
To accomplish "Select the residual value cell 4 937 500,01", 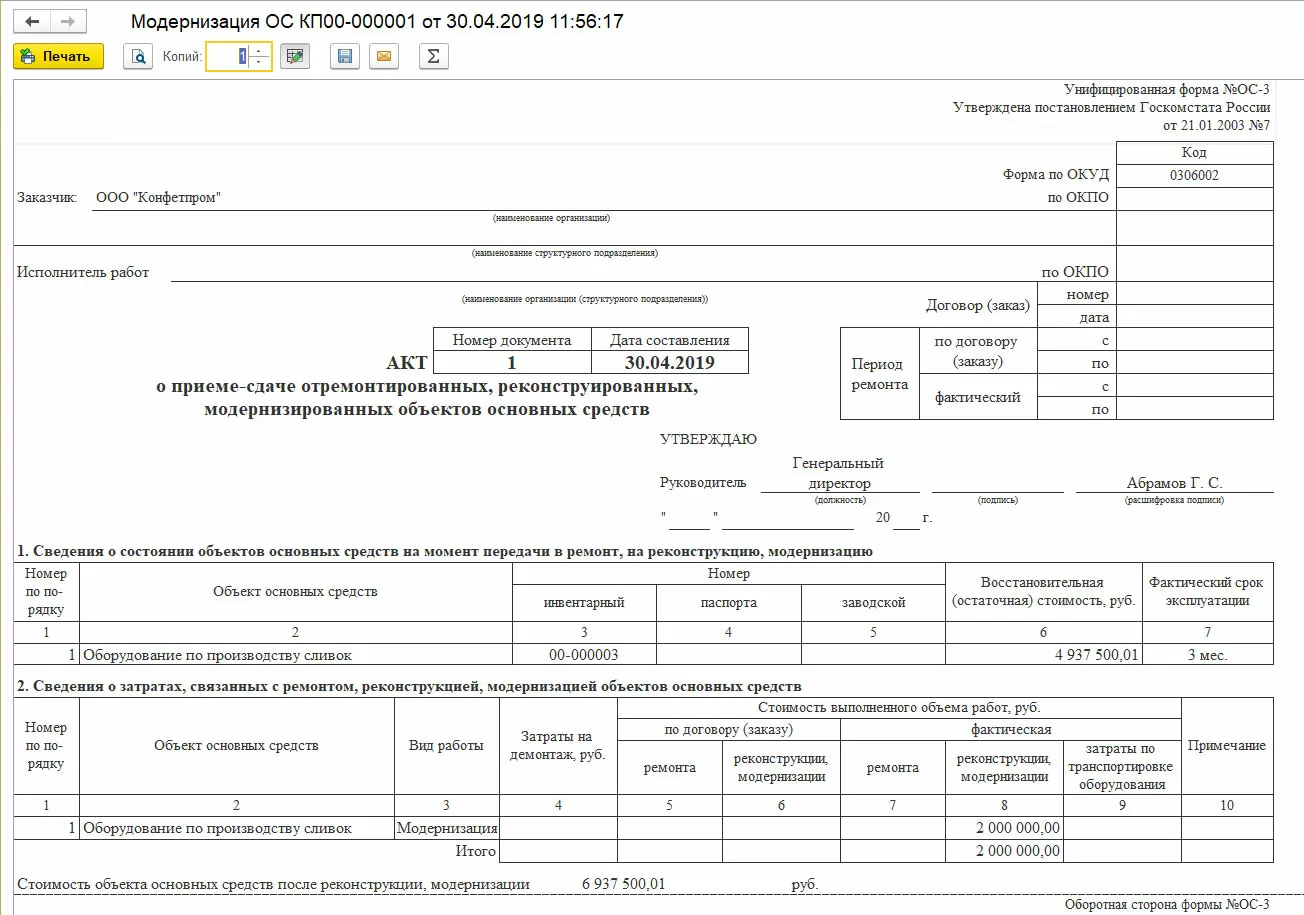I will [x=1043, y=655].
